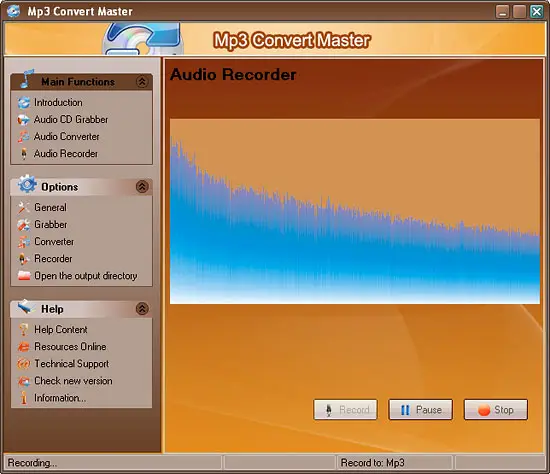Select Technical Support
The image size is (550, 474).
tap(72, 364)
